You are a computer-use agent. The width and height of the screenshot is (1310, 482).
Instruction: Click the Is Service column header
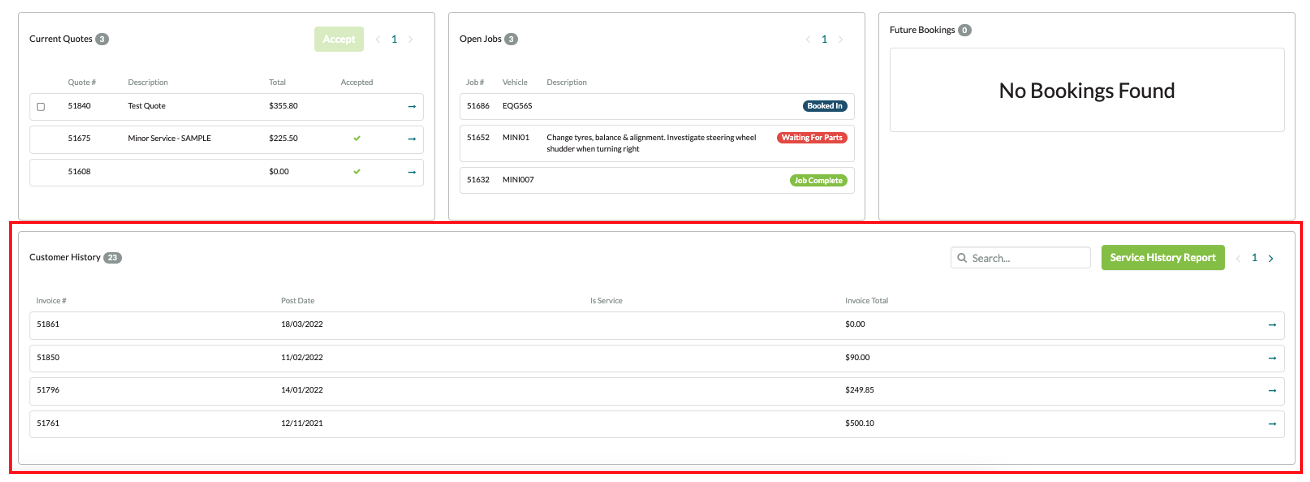pos(606,300)
